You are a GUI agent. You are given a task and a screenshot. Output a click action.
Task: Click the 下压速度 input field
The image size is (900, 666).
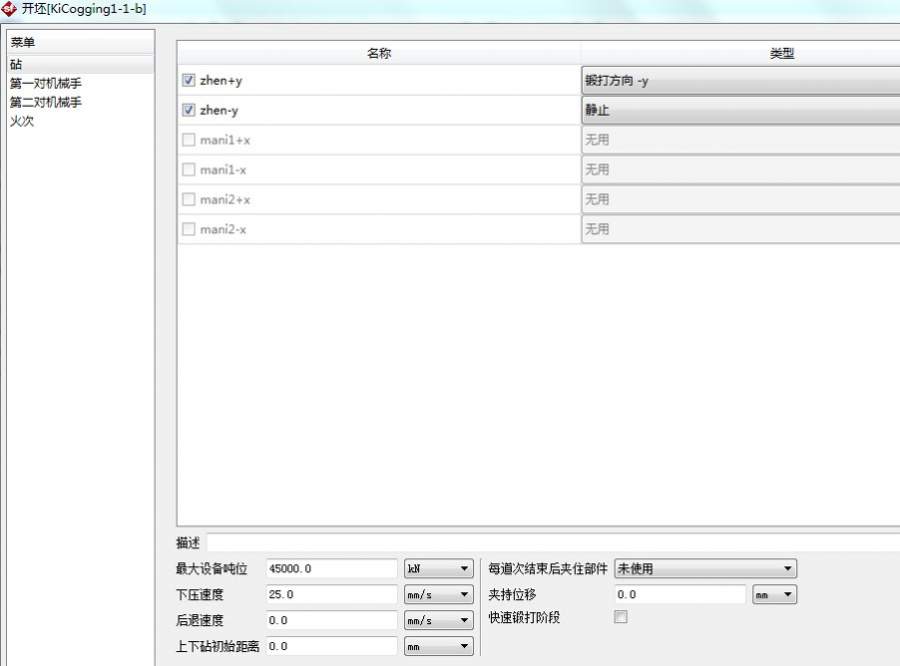332,594
